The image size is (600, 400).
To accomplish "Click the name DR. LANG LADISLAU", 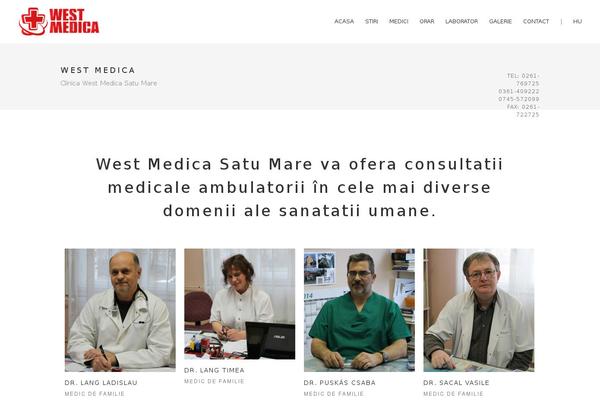I will click(101, 382).
